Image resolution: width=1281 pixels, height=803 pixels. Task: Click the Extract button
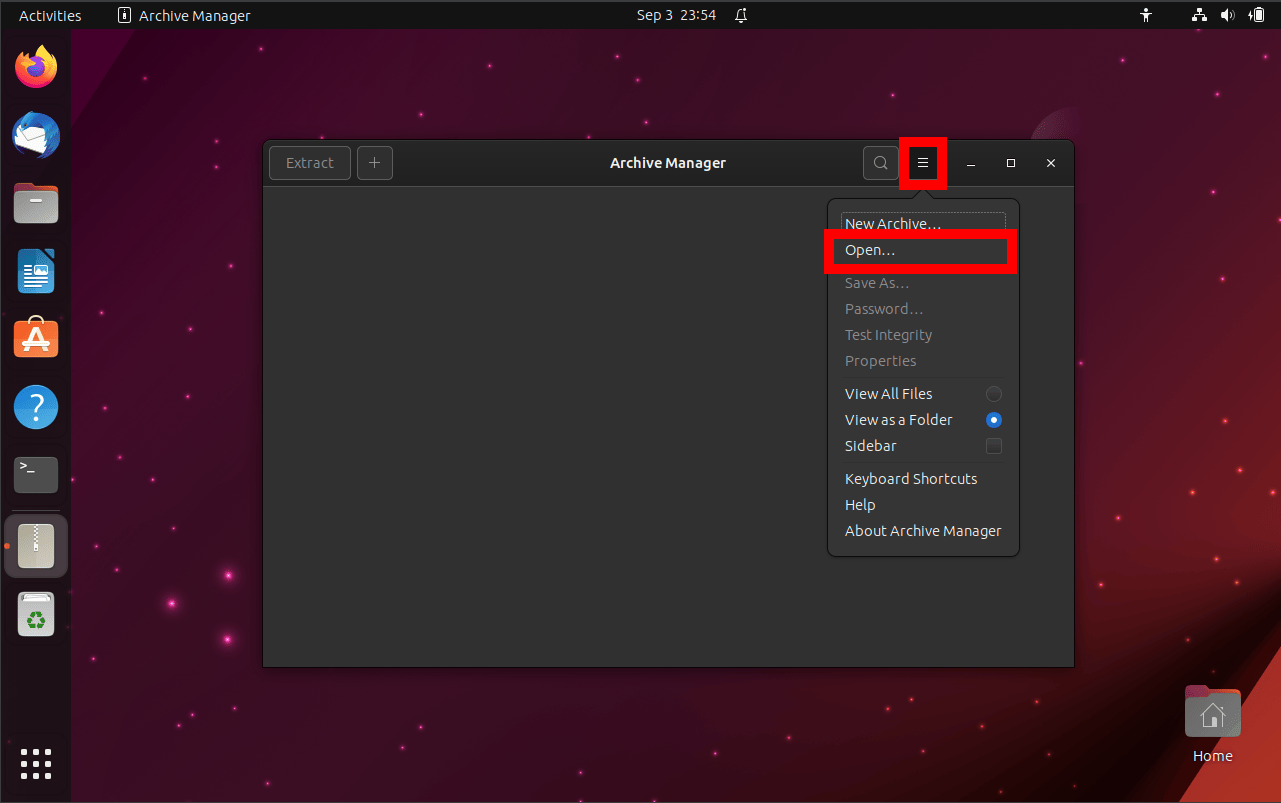click(x=309, y=162)
